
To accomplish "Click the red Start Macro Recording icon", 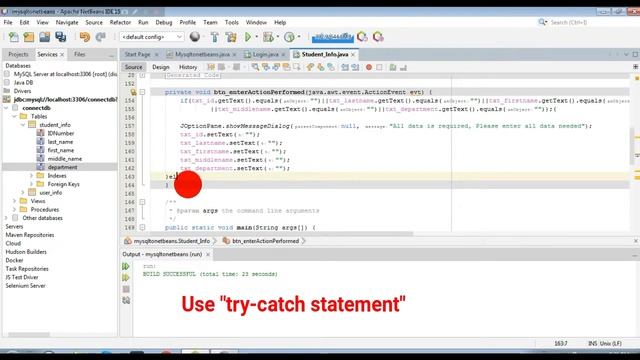I will 369,67.
